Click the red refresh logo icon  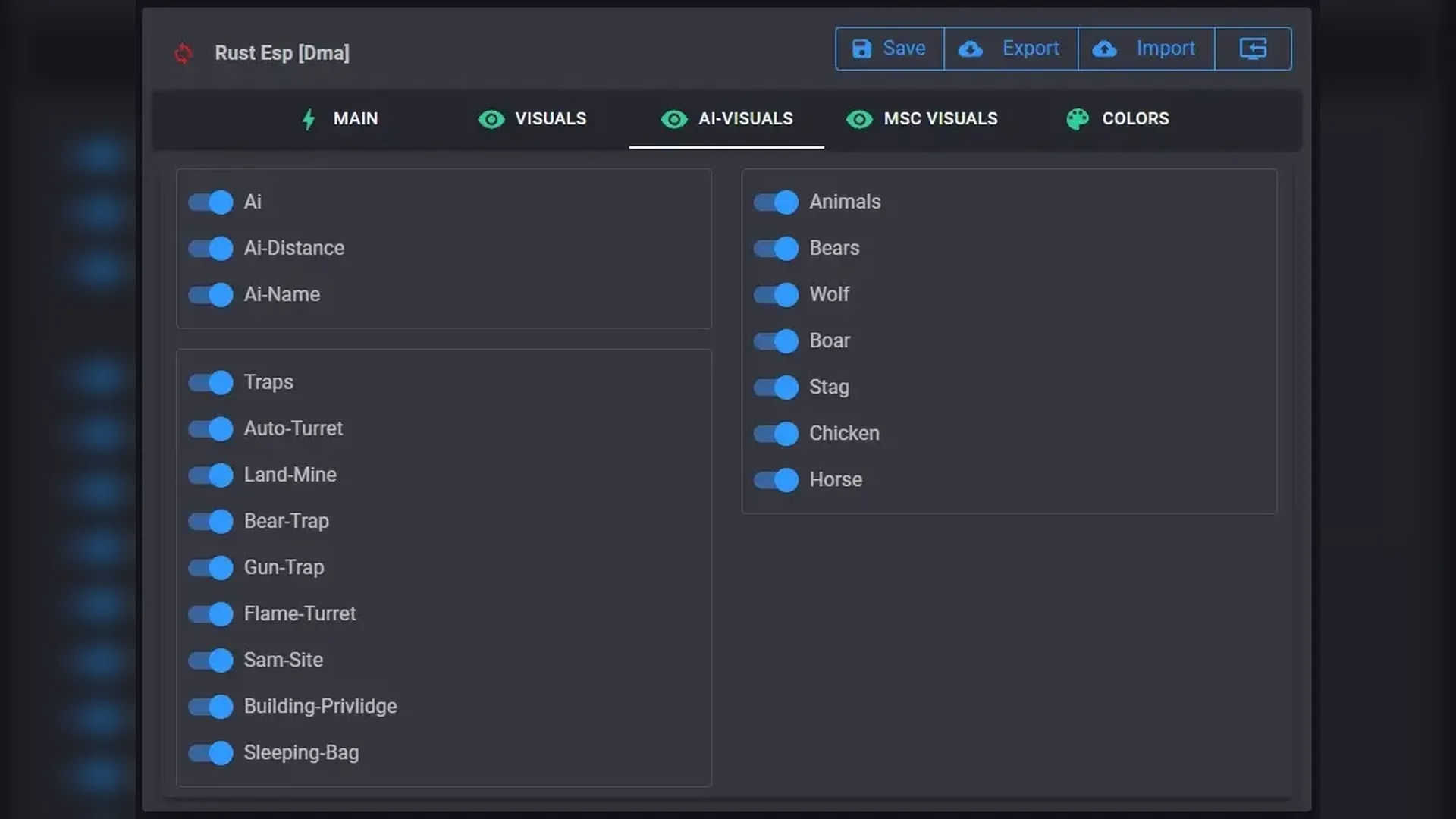[x=183, y=53]
